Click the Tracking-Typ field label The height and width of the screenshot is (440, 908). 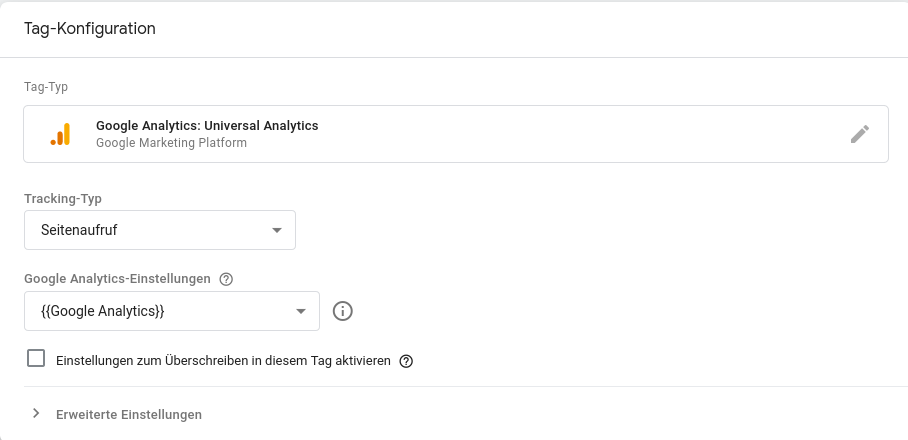[63, 198]
